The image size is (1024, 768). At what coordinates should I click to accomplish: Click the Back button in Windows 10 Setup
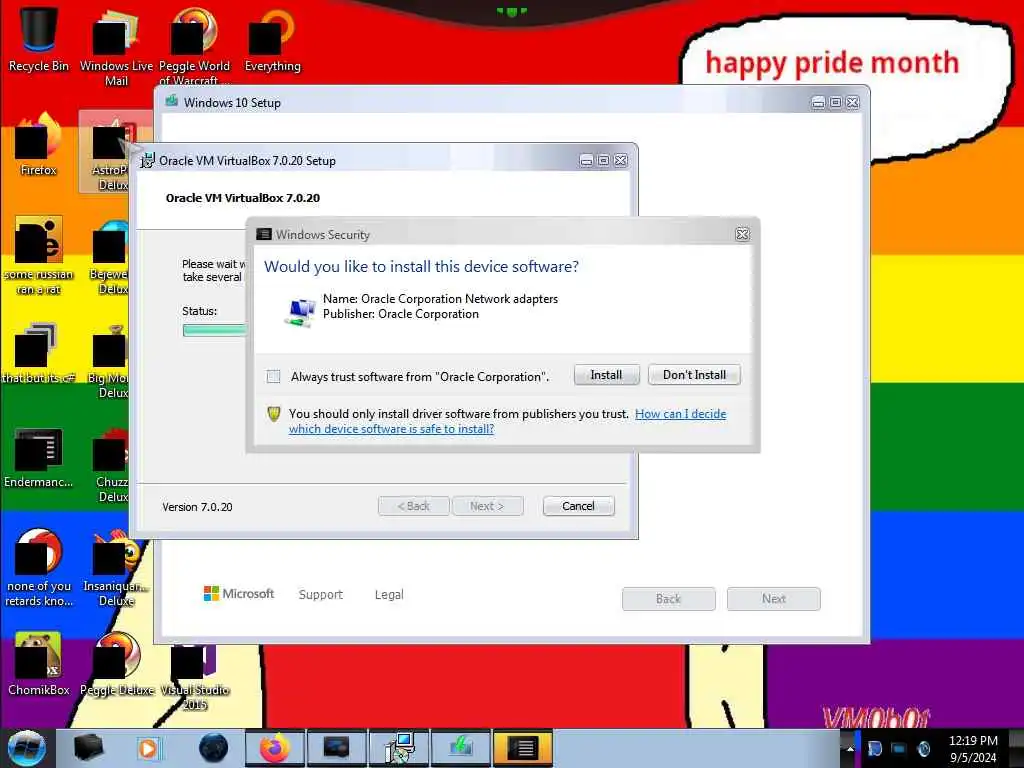pos(668,599)
